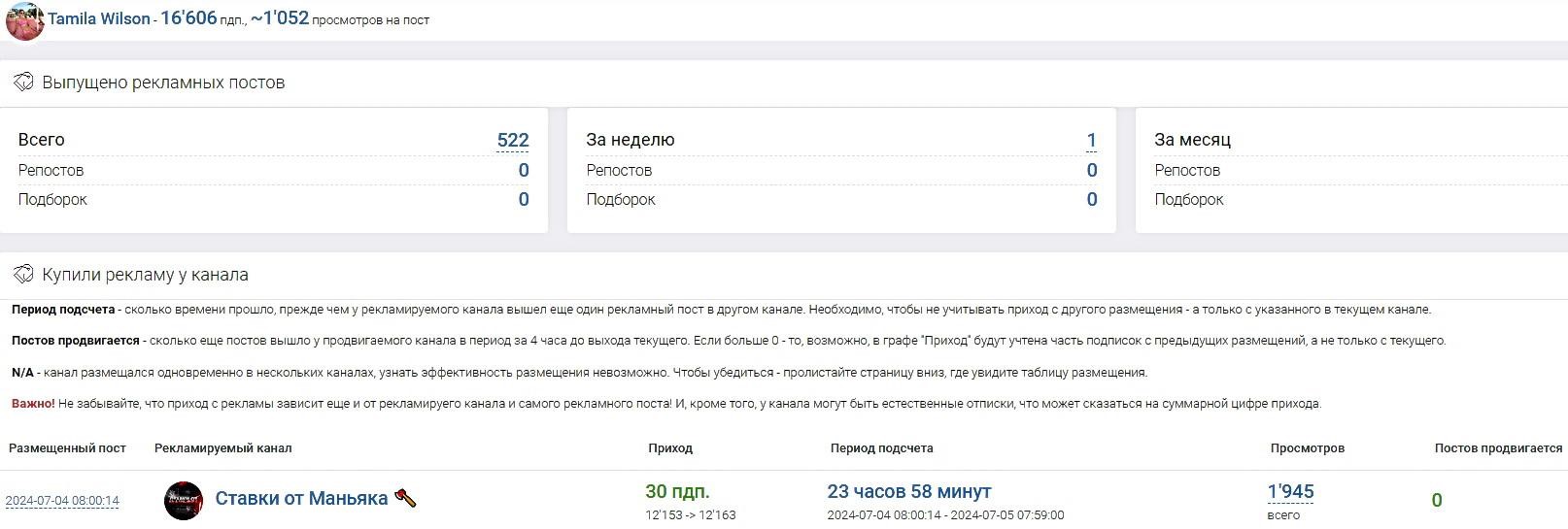Image resolution: width=1568 pixels, height=529 pixels.
Task: Click the Купили рекламу у канала section title
Action: pyautogui.click(x=145, y=275)
